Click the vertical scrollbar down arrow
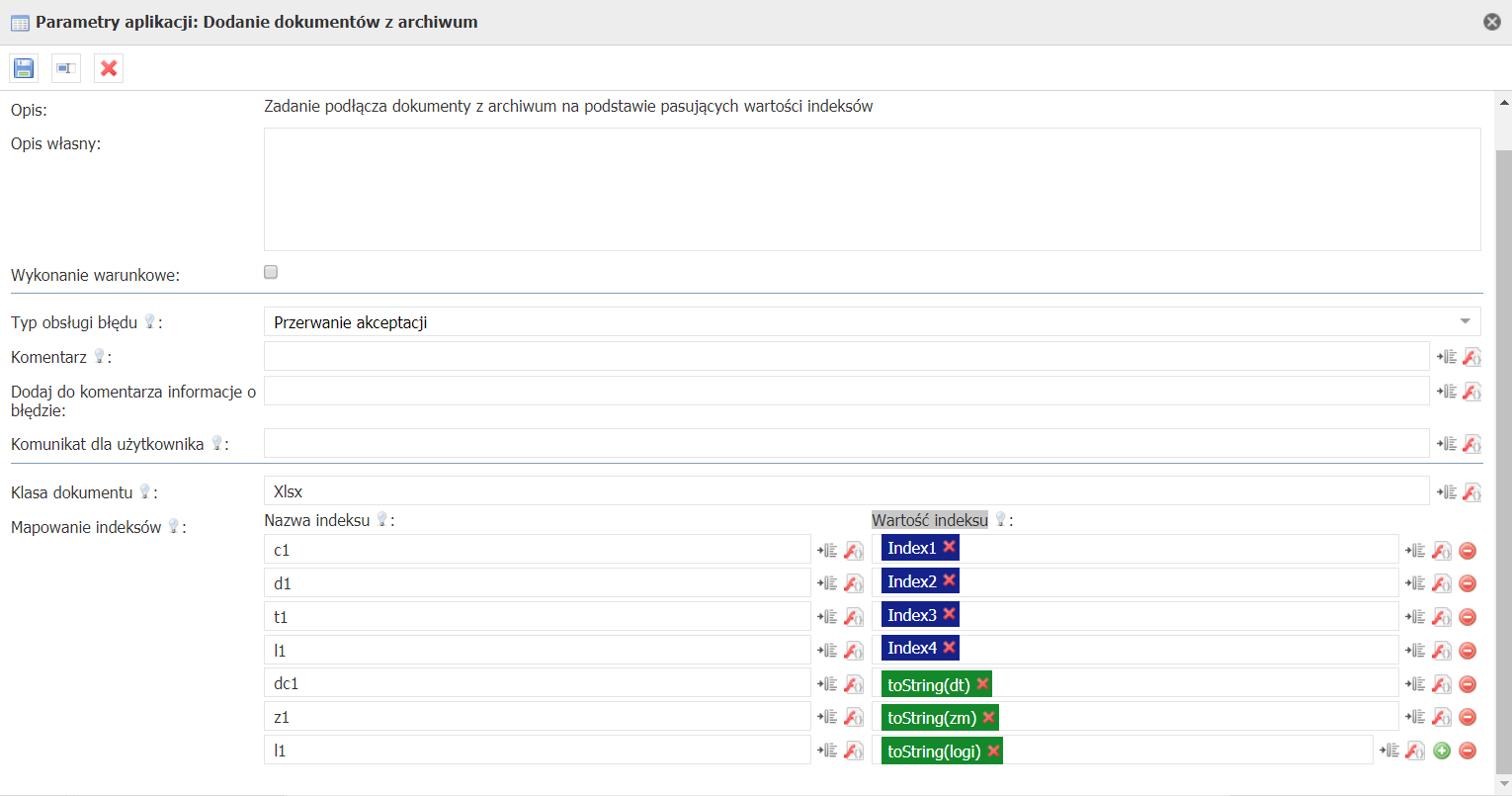 click(x=1504, y=783)
